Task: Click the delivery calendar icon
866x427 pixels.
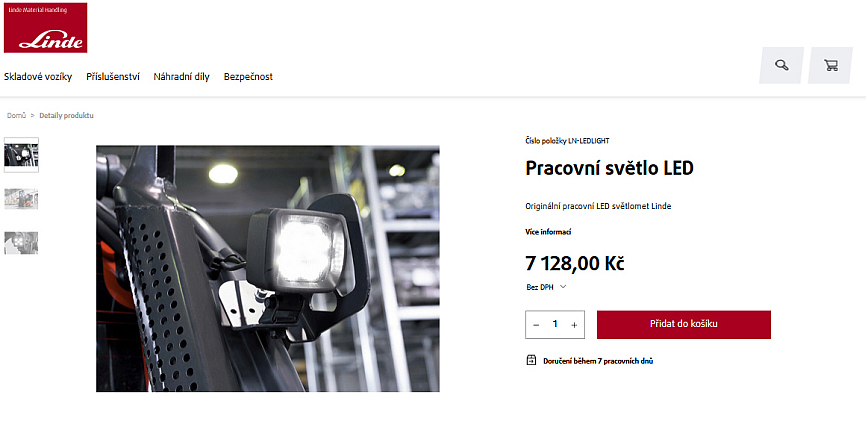Action: [x=531, y=361]
